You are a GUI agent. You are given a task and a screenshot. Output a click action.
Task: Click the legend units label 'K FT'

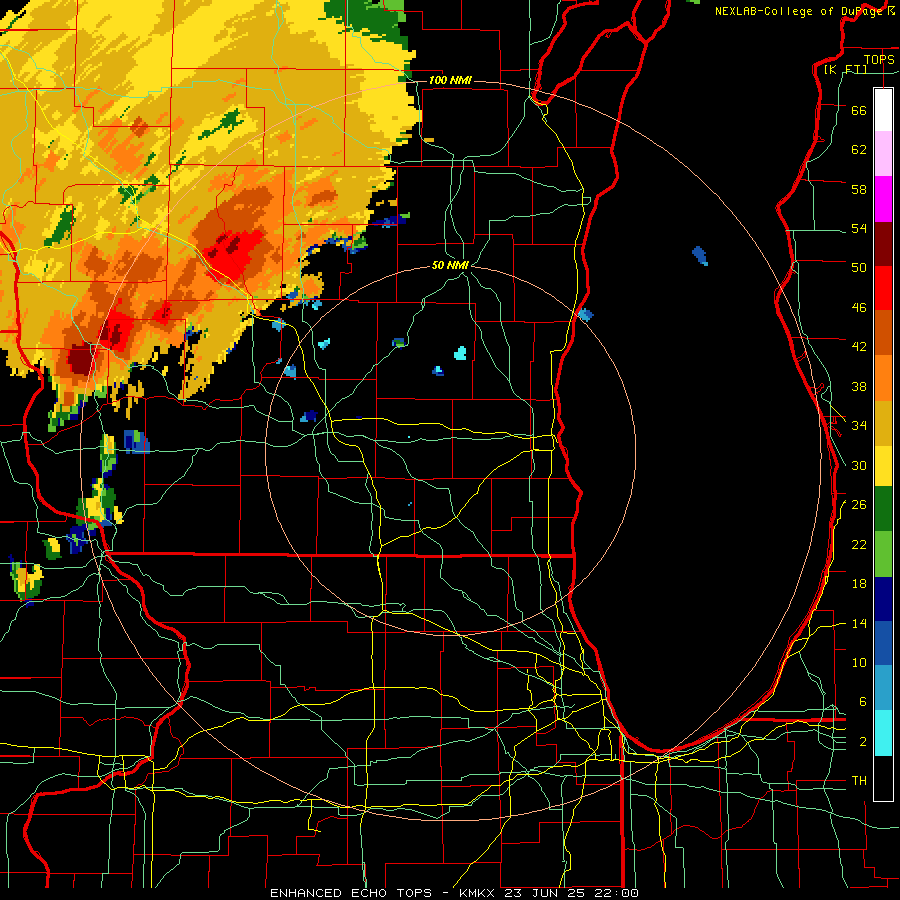pyautogui.click(x=846, y=70)
